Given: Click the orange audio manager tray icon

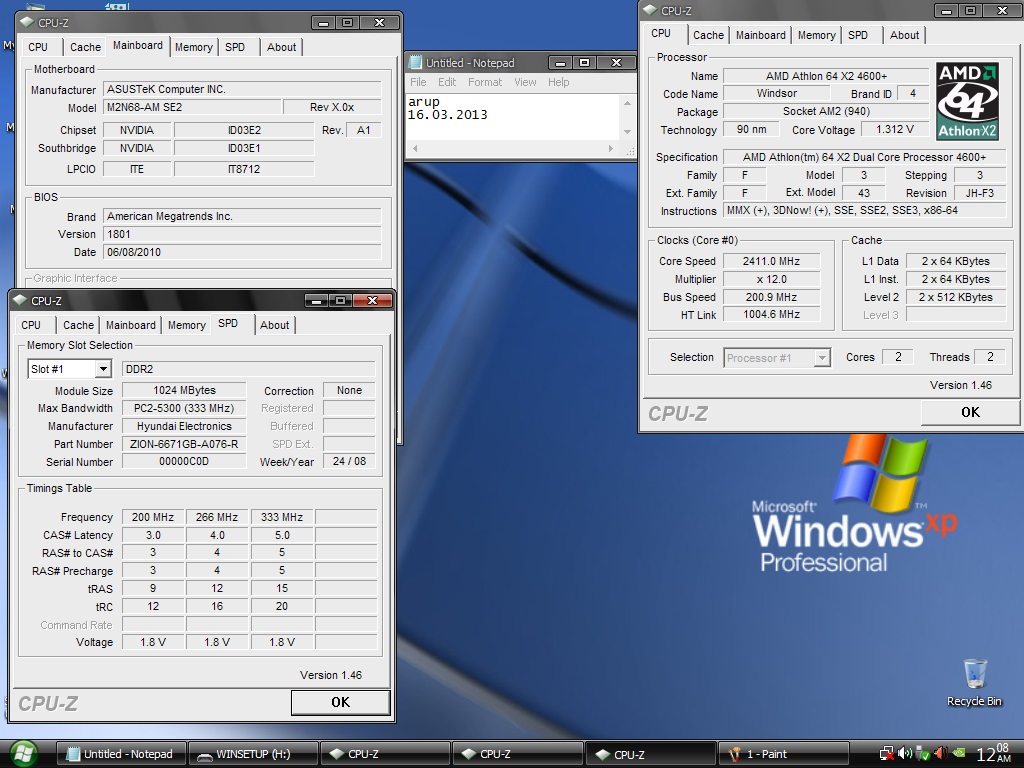Looking at the screenshot, I should (x=940, y=754).
